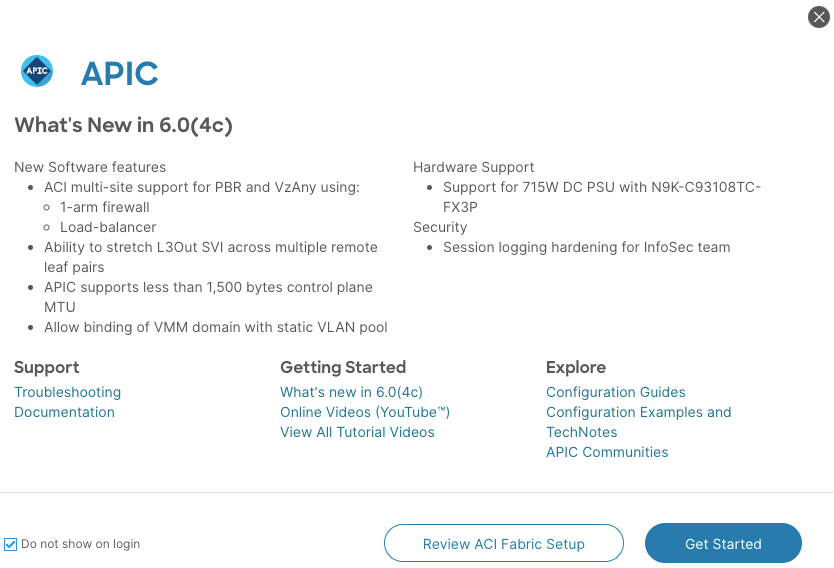
Task: Open Online Videos (YouTube) link
Action: point(365,412)
